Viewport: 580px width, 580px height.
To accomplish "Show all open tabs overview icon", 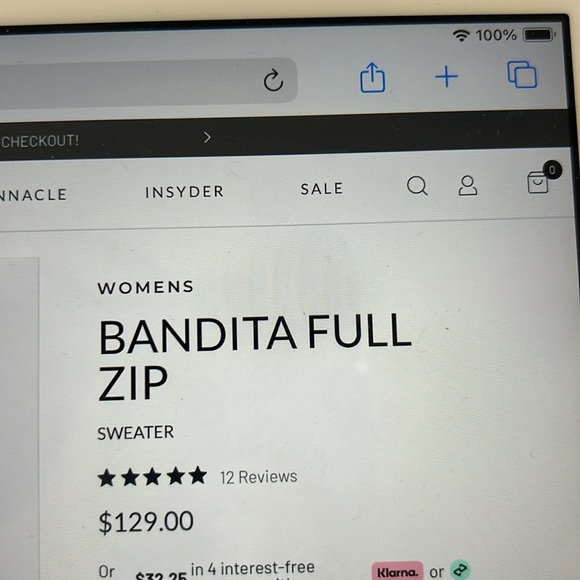I will [522, 74].
